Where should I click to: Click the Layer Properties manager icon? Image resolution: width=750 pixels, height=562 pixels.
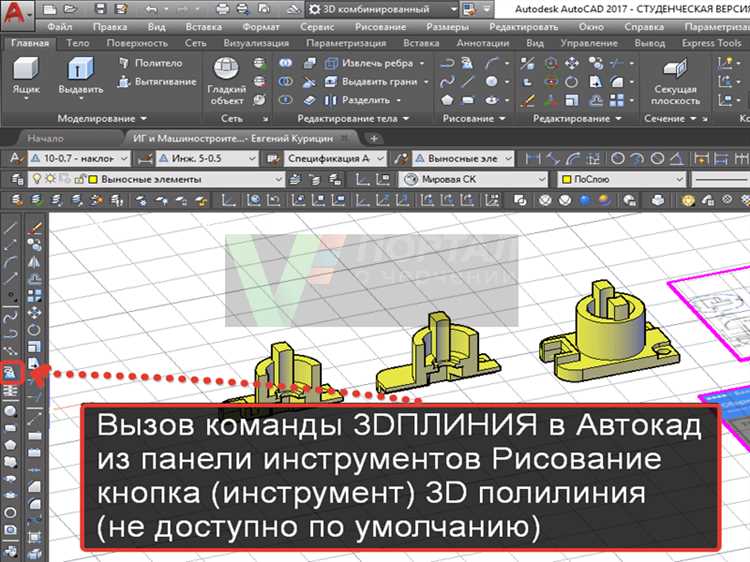[17, 179]
